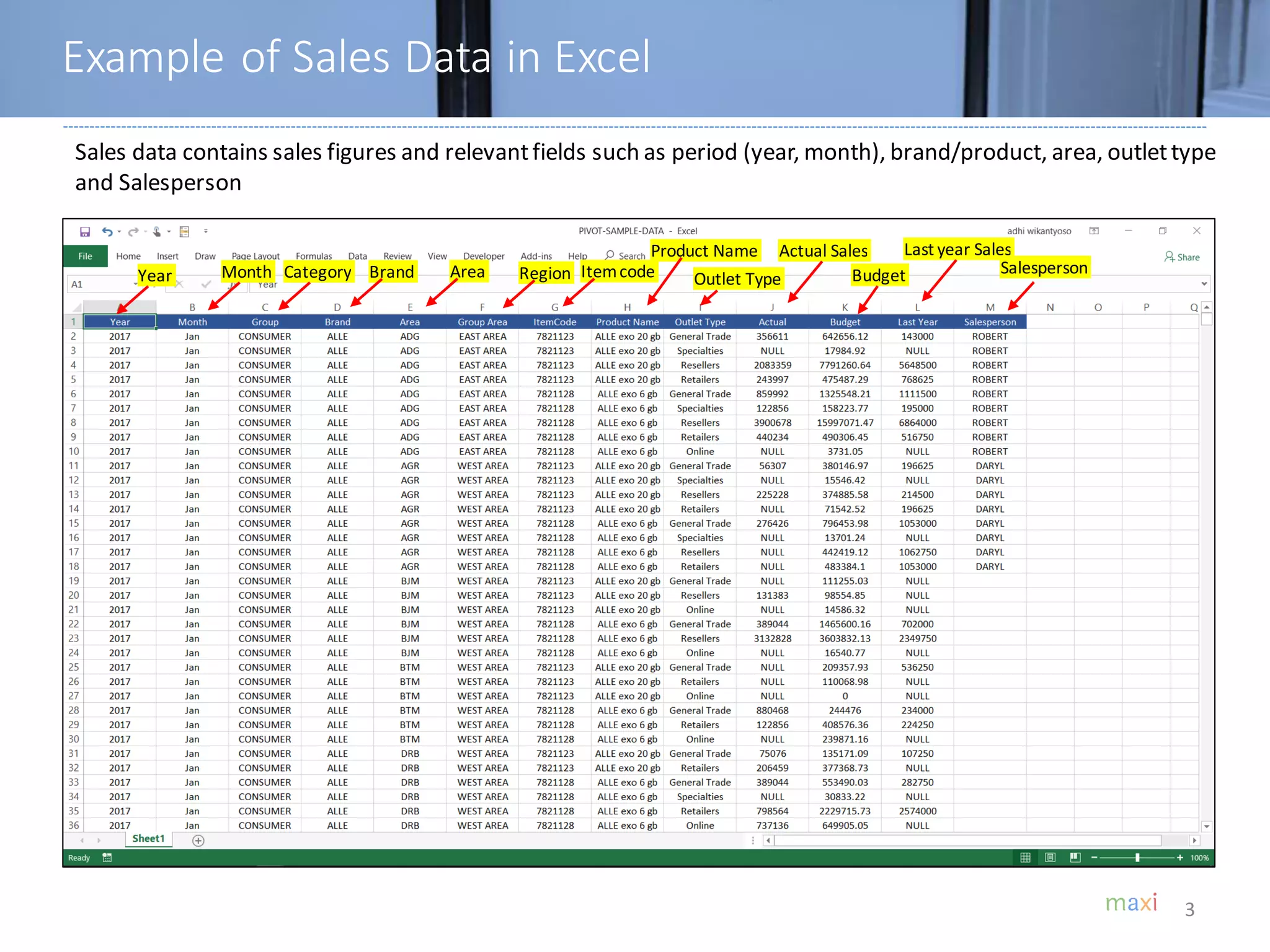Expand the Redo history dropdown arrow
This screenshot has height=952, width=1270.
[145, 232]
